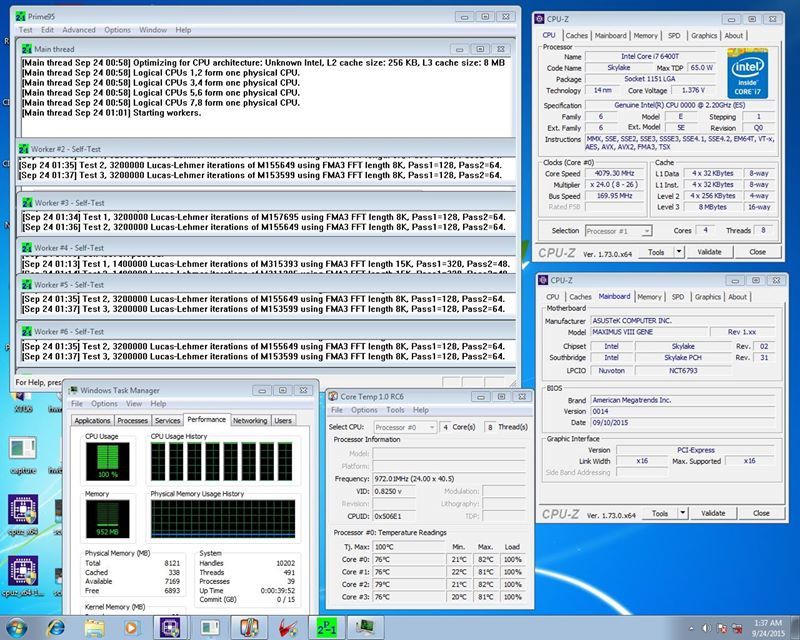Select the cpuz_x64 desktop icon
This screenshot has height=640, width=800.
tap(22, 516)
